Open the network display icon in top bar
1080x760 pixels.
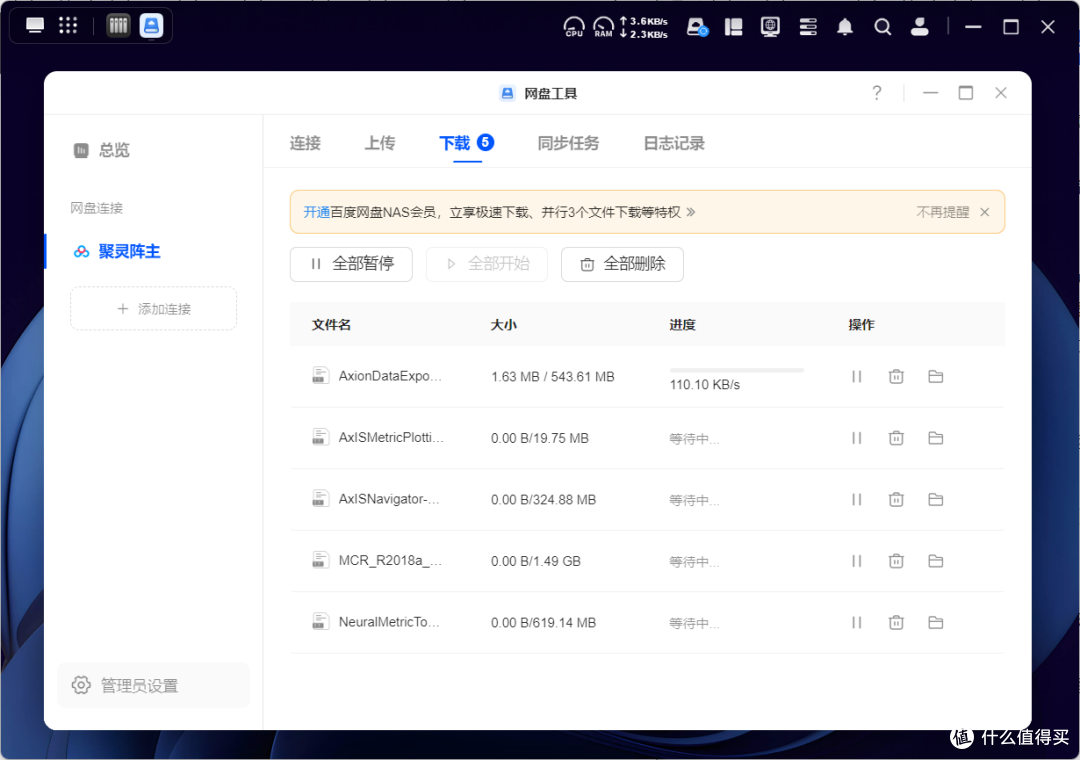pyautogui.click(x=770, y=27)
